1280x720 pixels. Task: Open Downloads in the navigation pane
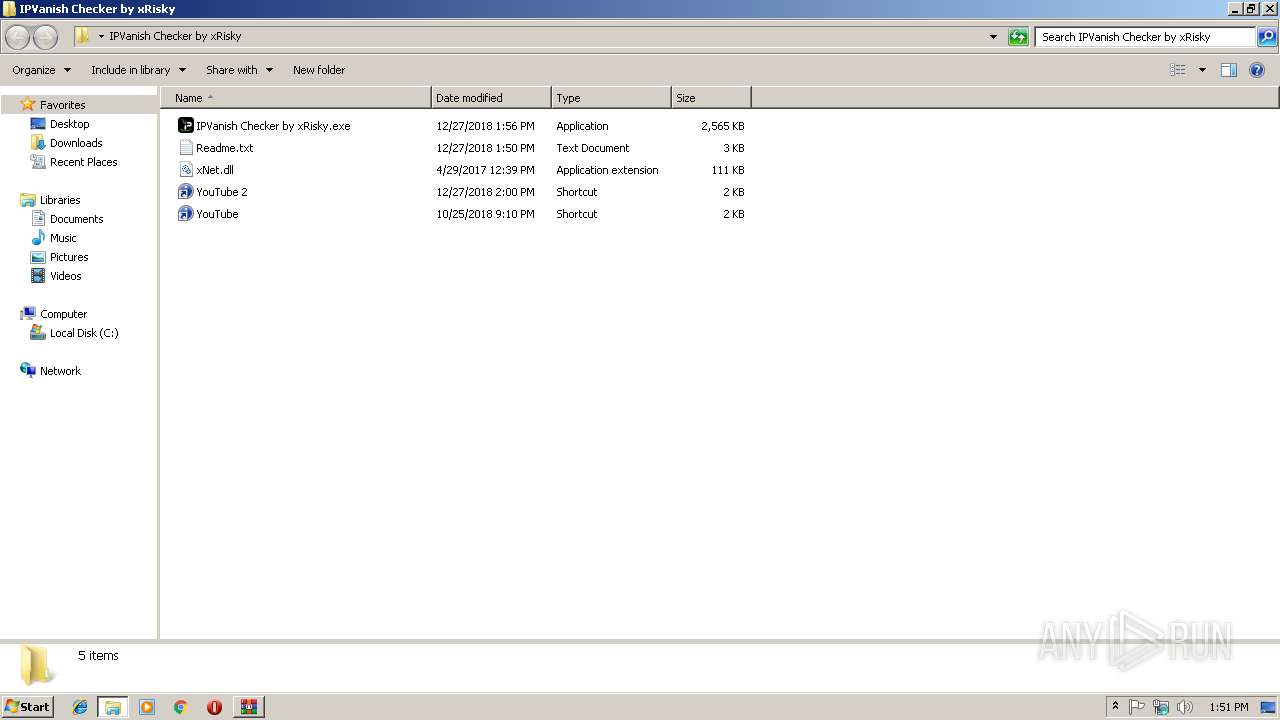[x=76, y=143]
